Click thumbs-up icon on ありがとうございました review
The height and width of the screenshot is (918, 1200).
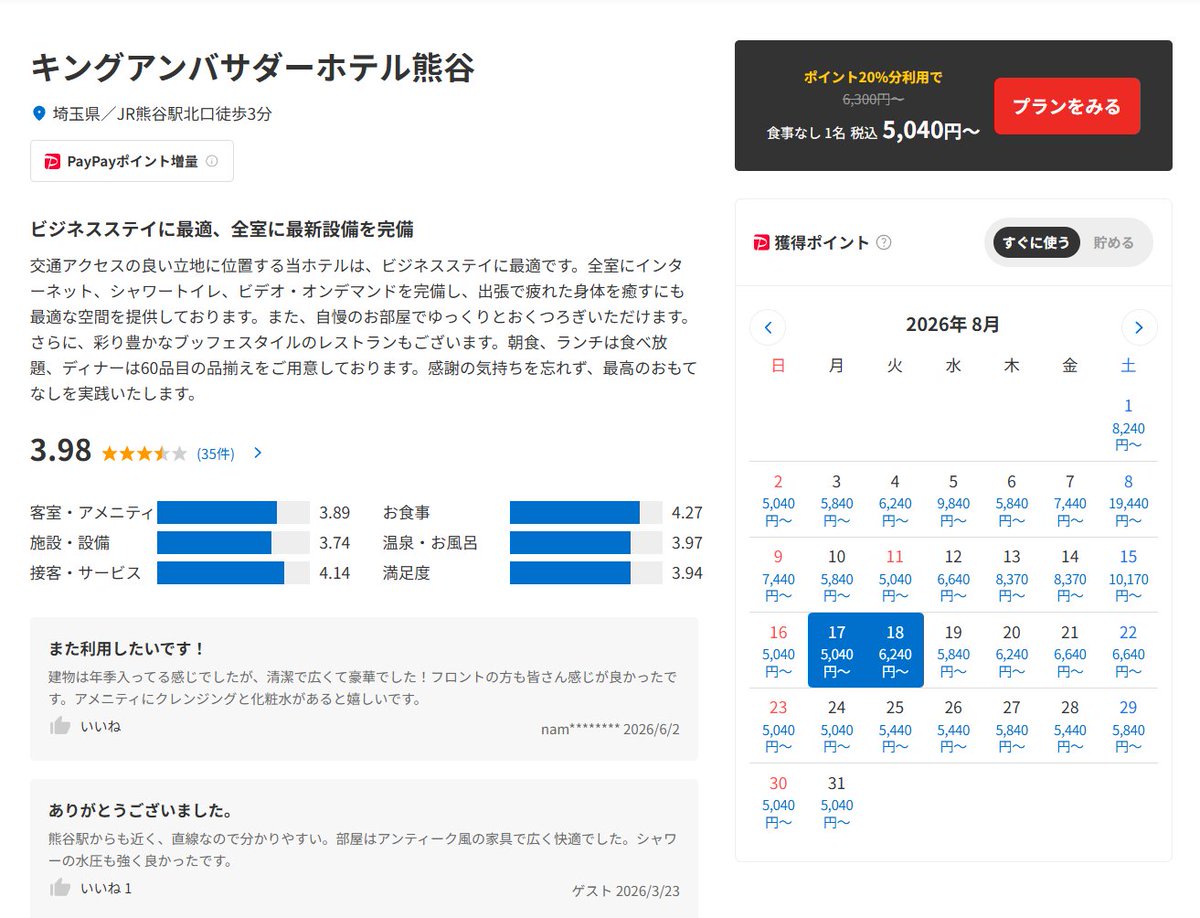(60, 888)
